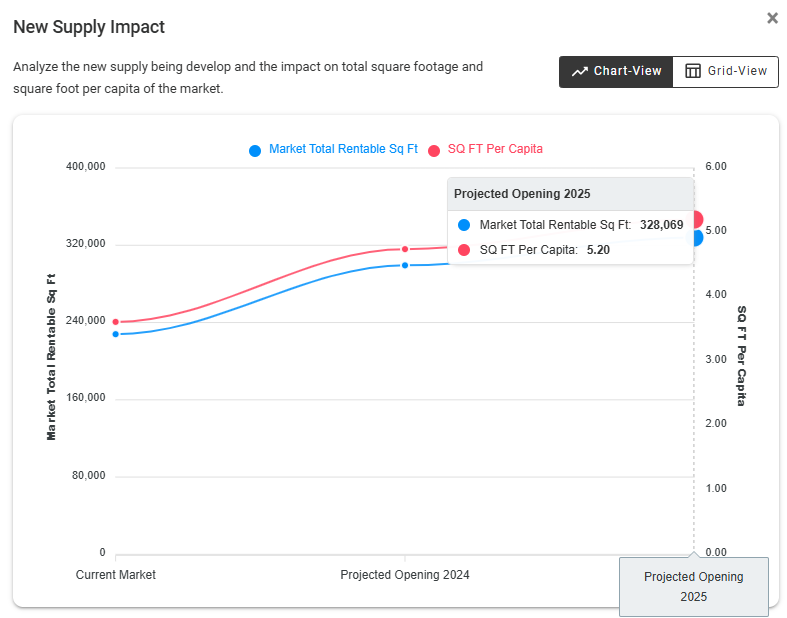
Task: Click the Current Market x-axis label
Action: click(x=116, y=575)
